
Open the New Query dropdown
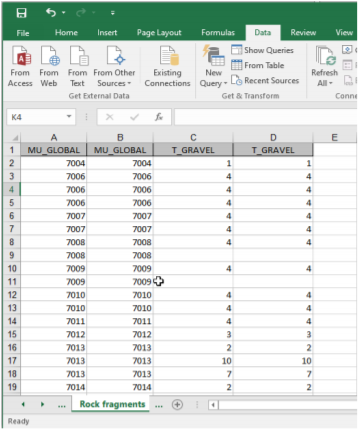213,66
